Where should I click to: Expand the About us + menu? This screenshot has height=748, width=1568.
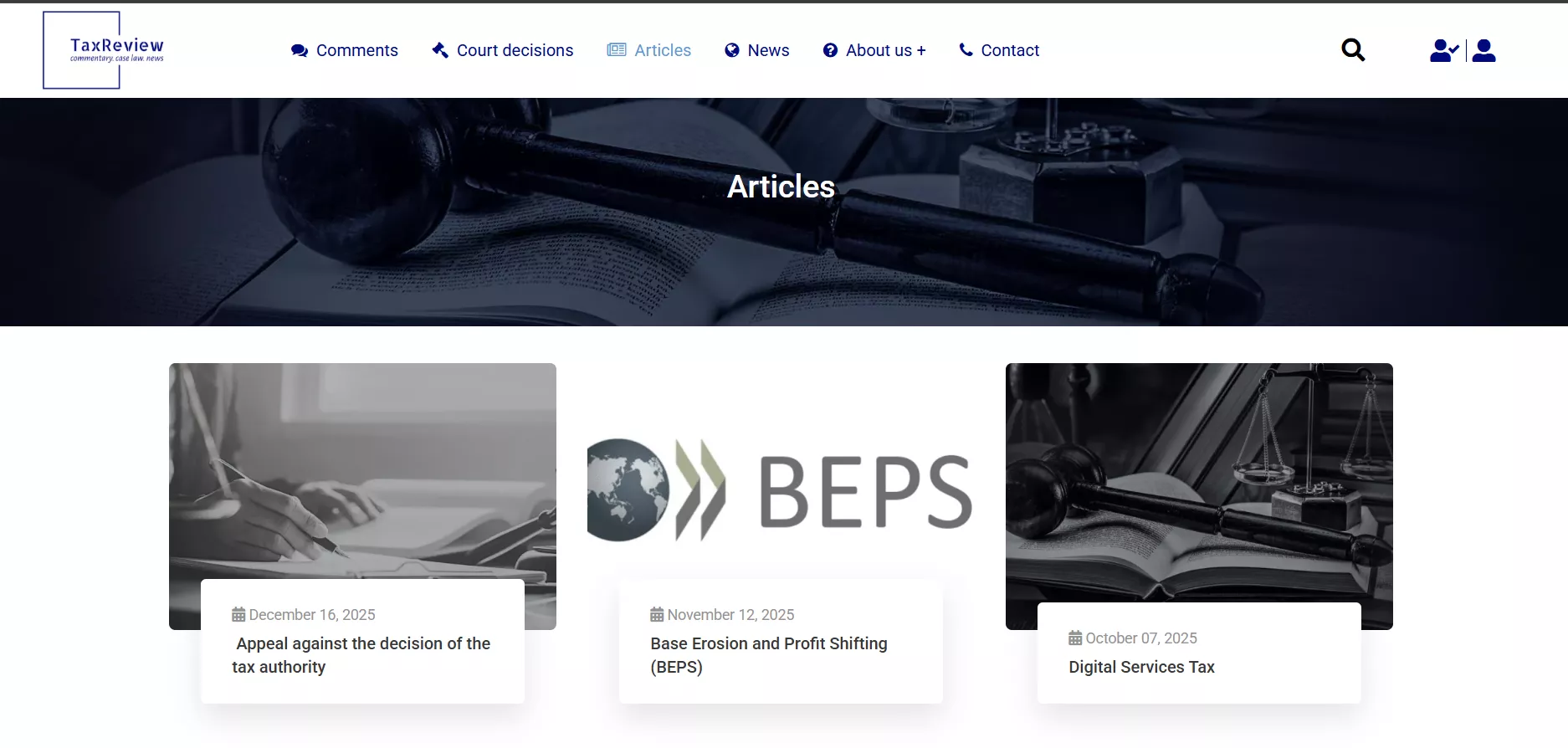[x=885, y=50]
